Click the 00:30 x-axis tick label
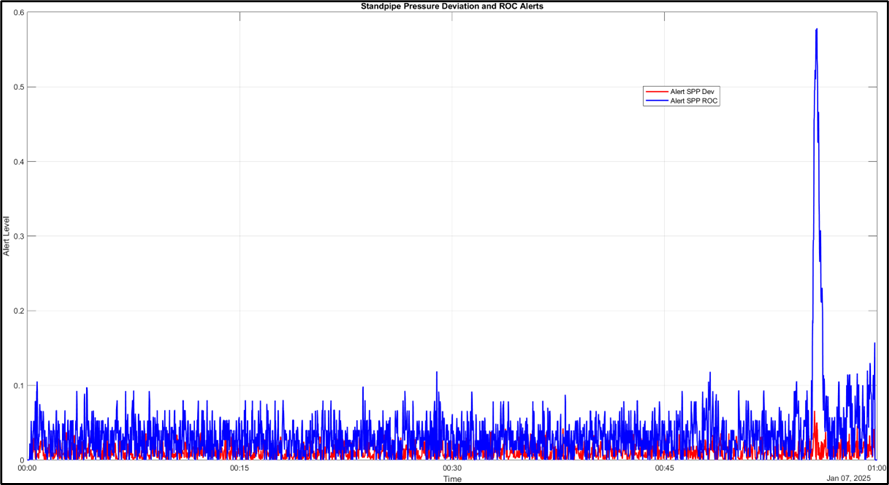The height and width of the screenshot is (485, 889). pos(452,468)
